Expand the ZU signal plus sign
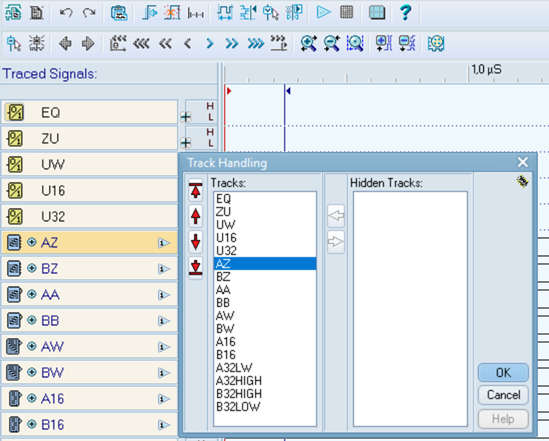The height and width of the screenshot is (441, 549). point(186,142)
